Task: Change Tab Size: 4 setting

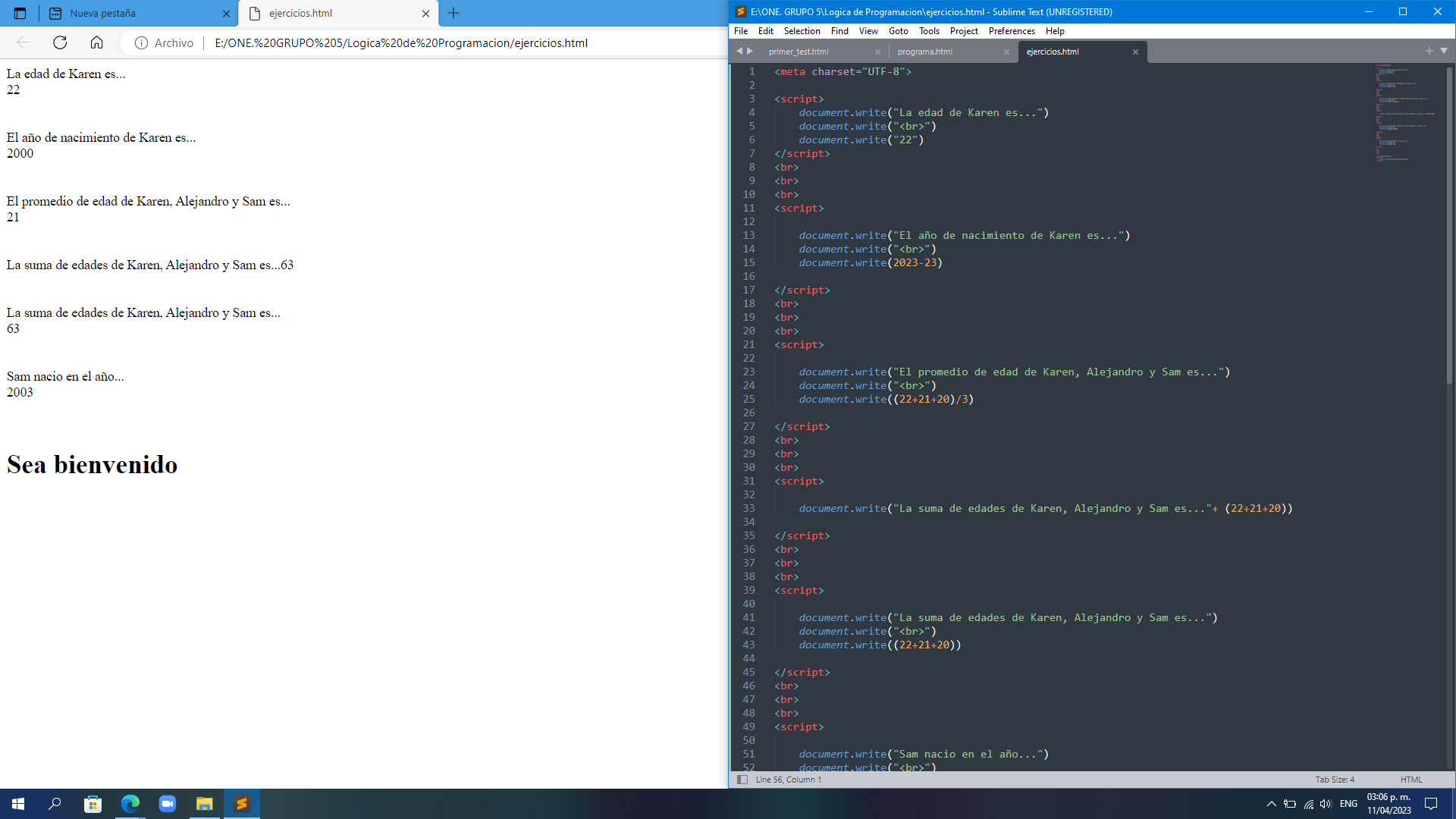Action: click(1335, 780)
